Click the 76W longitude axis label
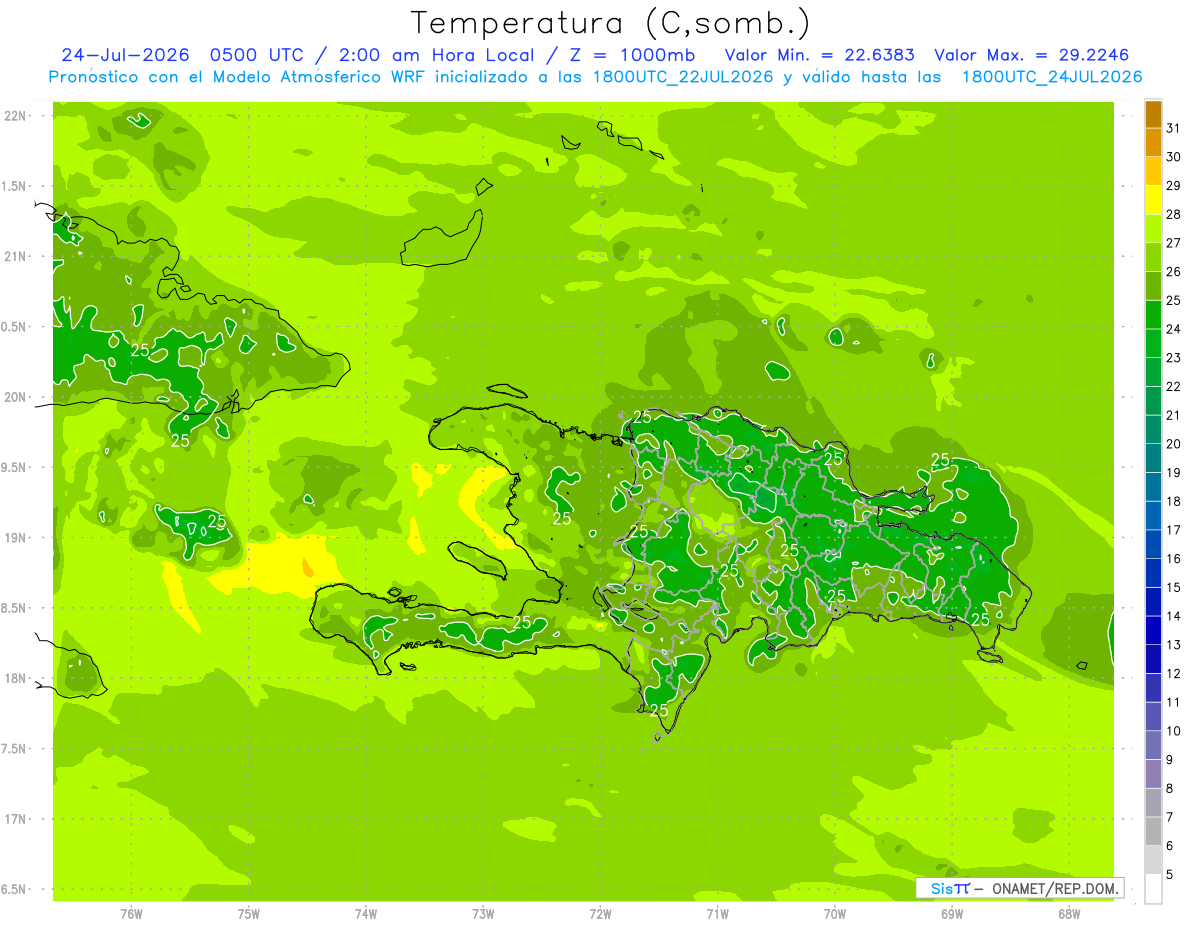This screenshot has height=927, width=1200. click(131, 913)
